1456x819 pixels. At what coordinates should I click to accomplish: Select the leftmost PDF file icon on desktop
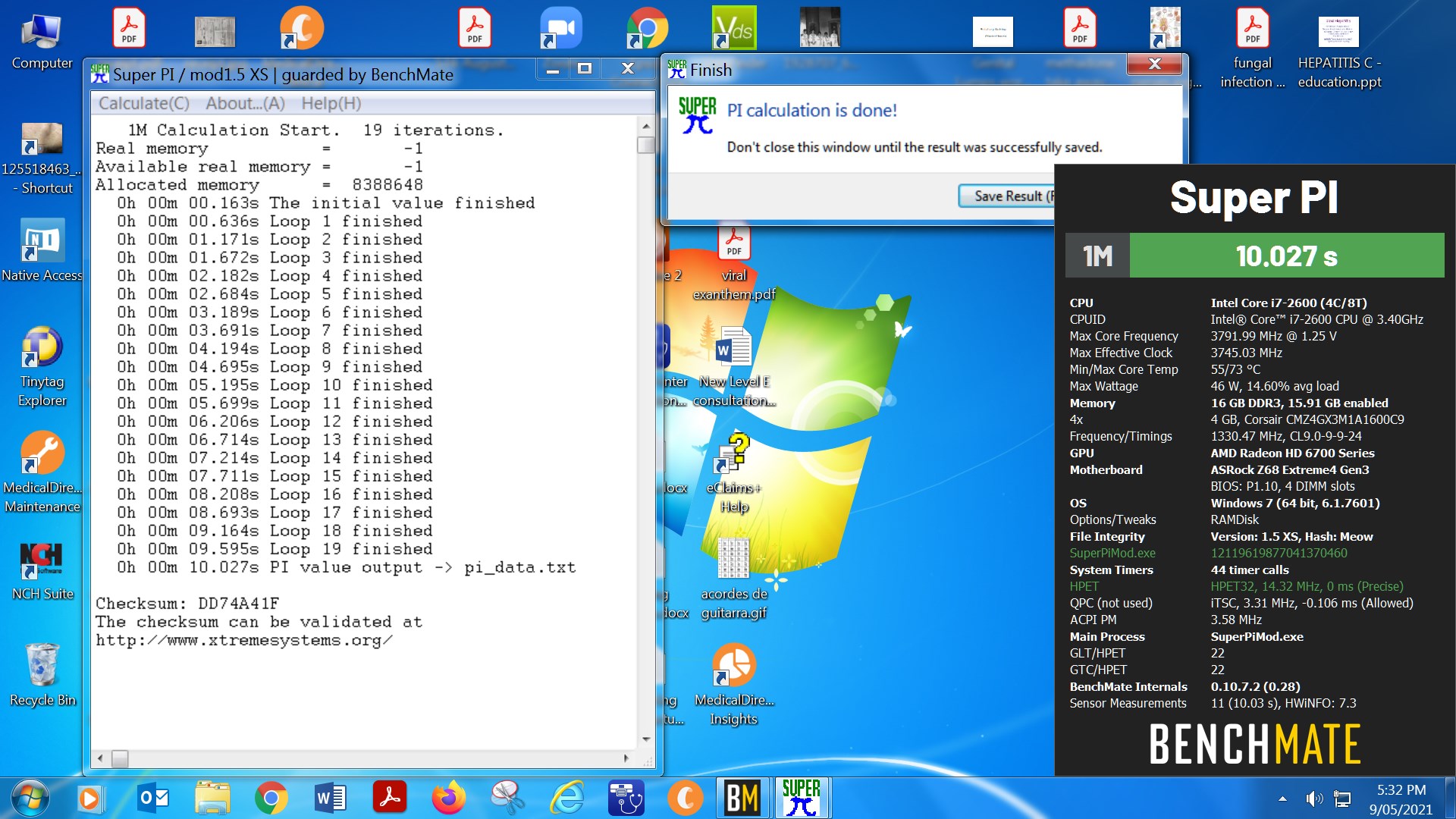coord(129,29)
